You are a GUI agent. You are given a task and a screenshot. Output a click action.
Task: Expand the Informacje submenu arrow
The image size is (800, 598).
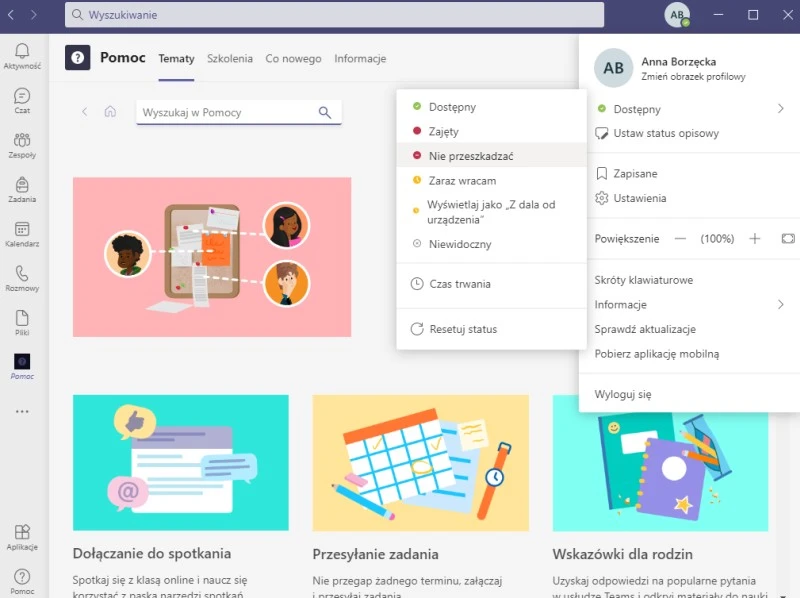[780, 305]
